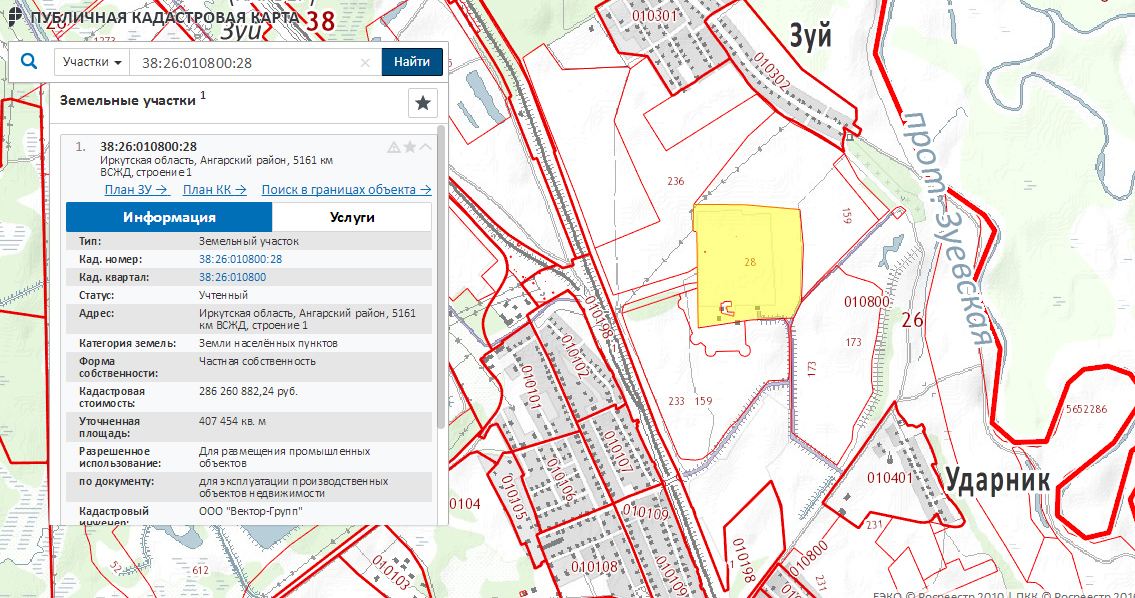Viewport: 1135px width, 598px height.
Task: Add parcel to favorites via small star
Action: [x=409, y=147]
